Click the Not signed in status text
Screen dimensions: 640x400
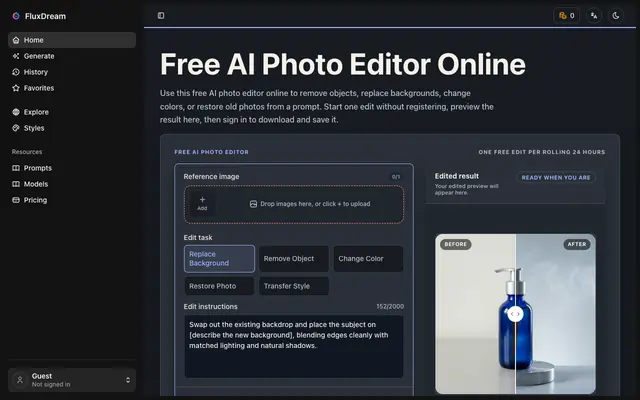(51, 384)
